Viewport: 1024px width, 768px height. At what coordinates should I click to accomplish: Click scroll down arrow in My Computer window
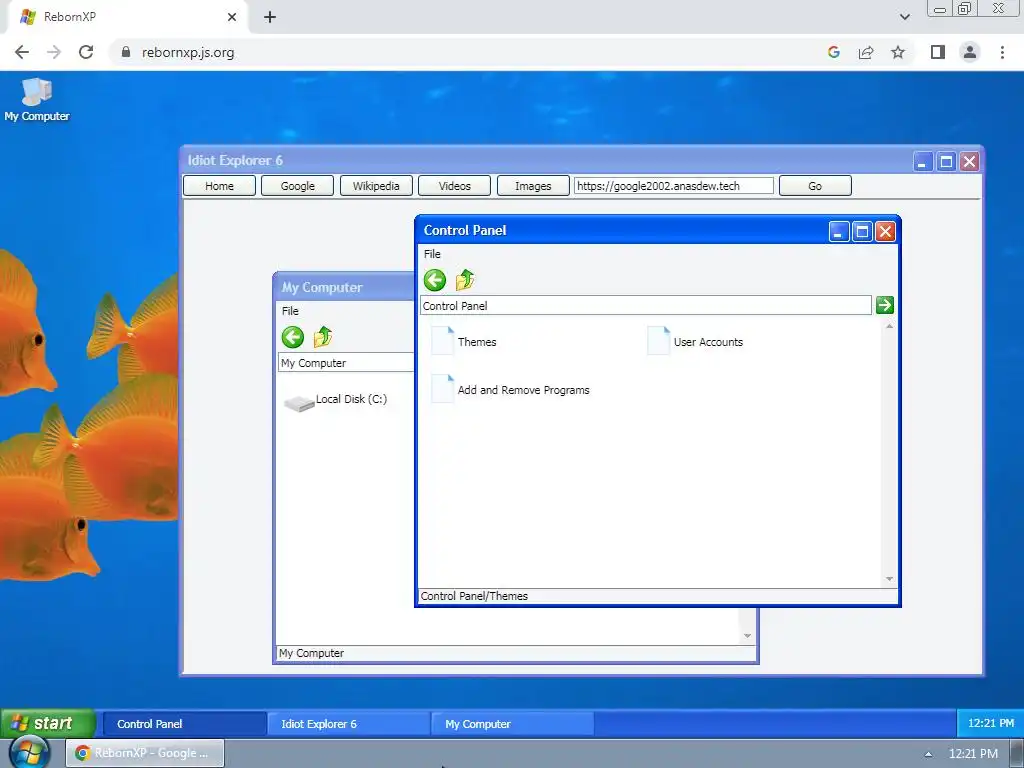(747, 636)
